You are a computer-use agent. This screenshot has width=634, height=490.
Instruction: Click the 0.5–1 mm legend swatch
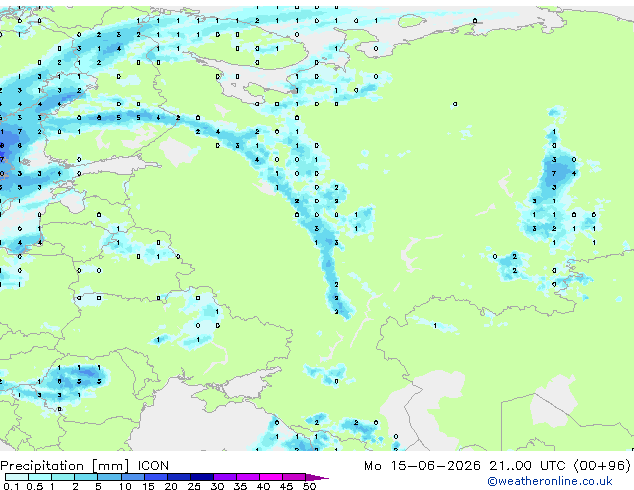coord(40,477)
